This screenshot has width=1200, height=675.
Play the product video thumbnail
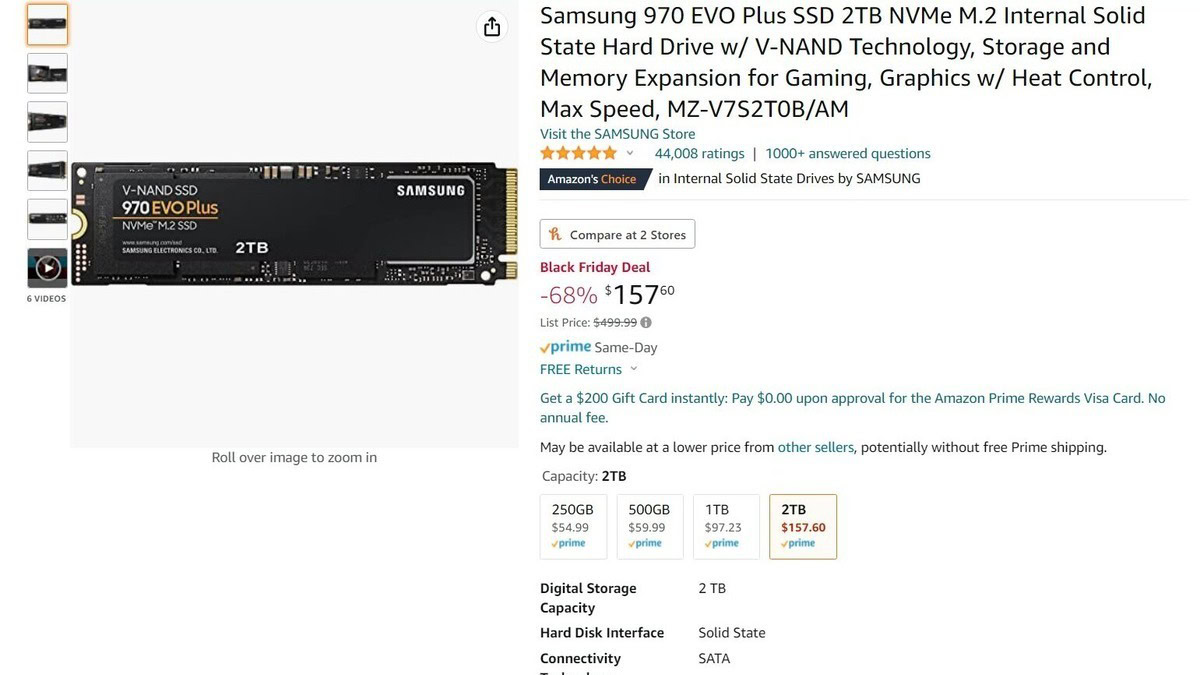(x=47, y=268)
